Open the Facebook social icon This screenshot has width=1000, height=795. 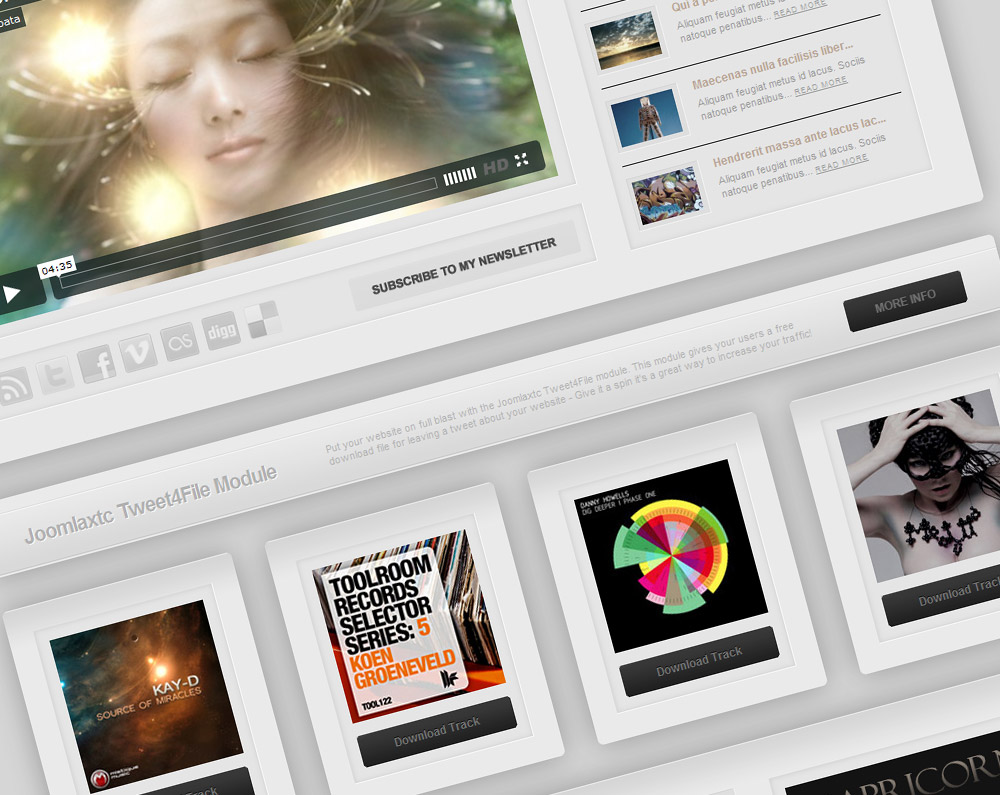[x=97, y=363]
